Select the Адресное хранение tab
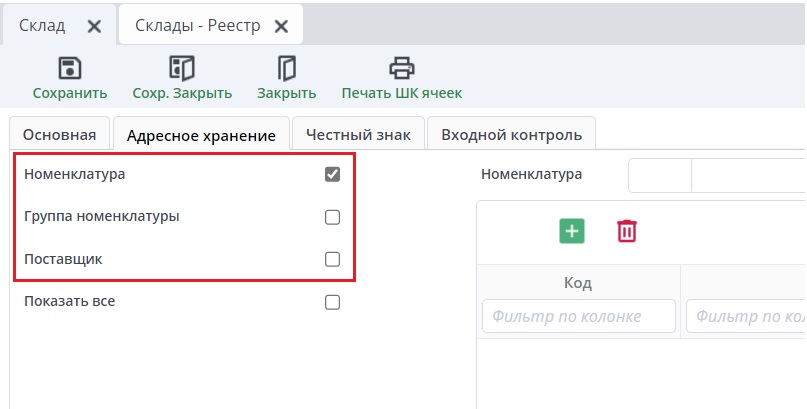 click(201, 136)
